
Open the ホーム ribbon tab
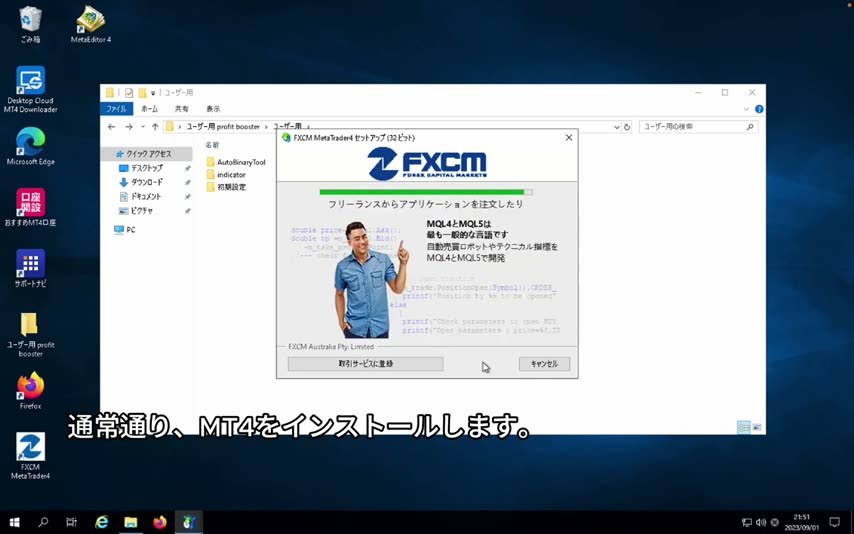(150, 109)
